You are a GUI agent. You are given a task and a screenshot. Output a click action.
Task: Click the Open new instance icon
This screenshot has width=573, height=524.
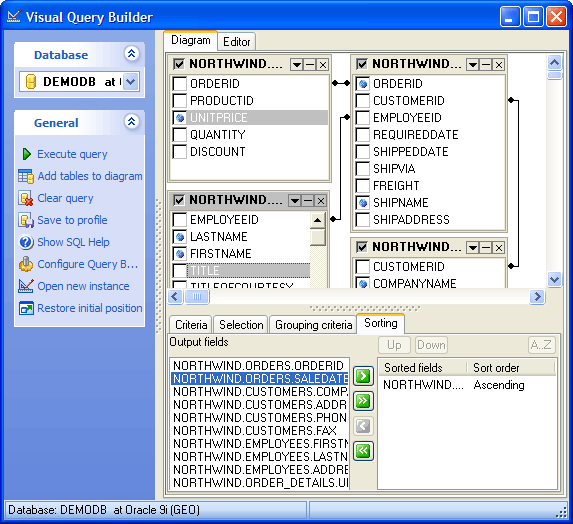click(26, 286)
